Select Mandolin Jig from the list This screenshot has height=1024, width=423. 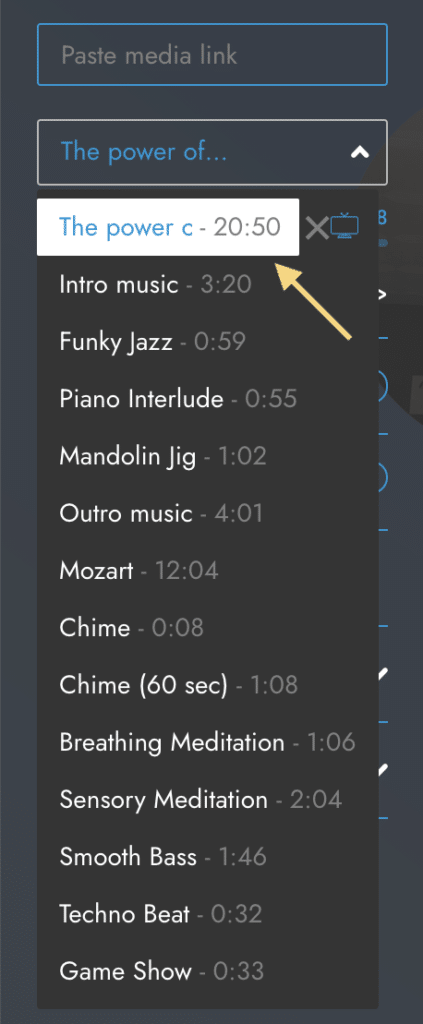click(x=208, y=456)
